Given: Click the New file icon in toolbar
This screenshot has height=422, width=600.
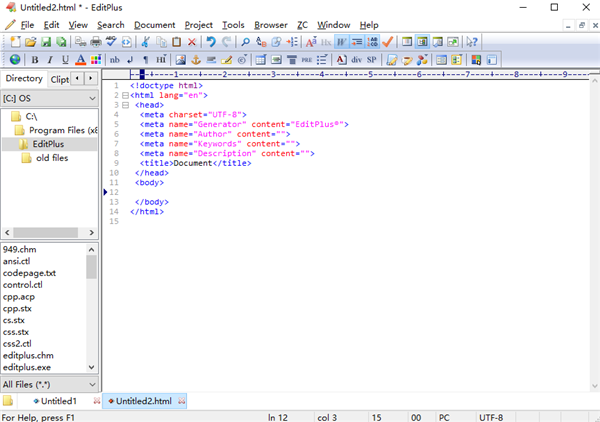Looking at the screenshot, I should click(x=16, y=42).
